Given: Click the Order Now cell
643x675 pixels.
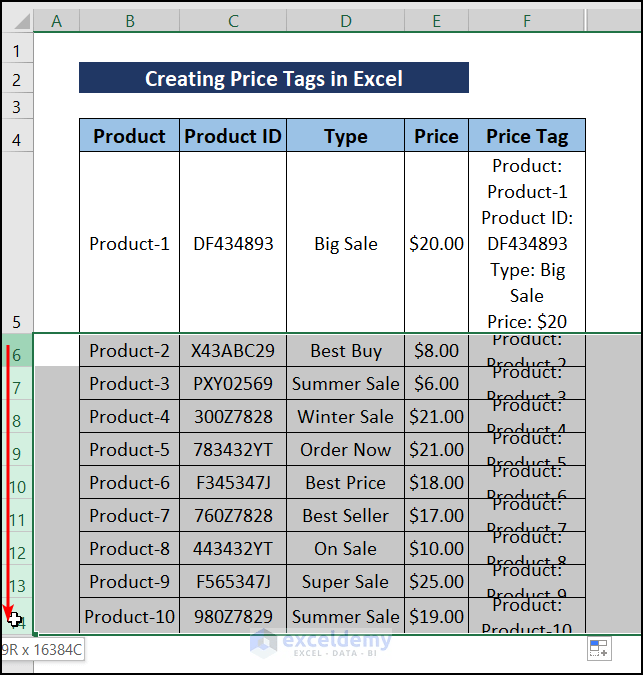Looking at the screenshot, I should tap(346, 449).
